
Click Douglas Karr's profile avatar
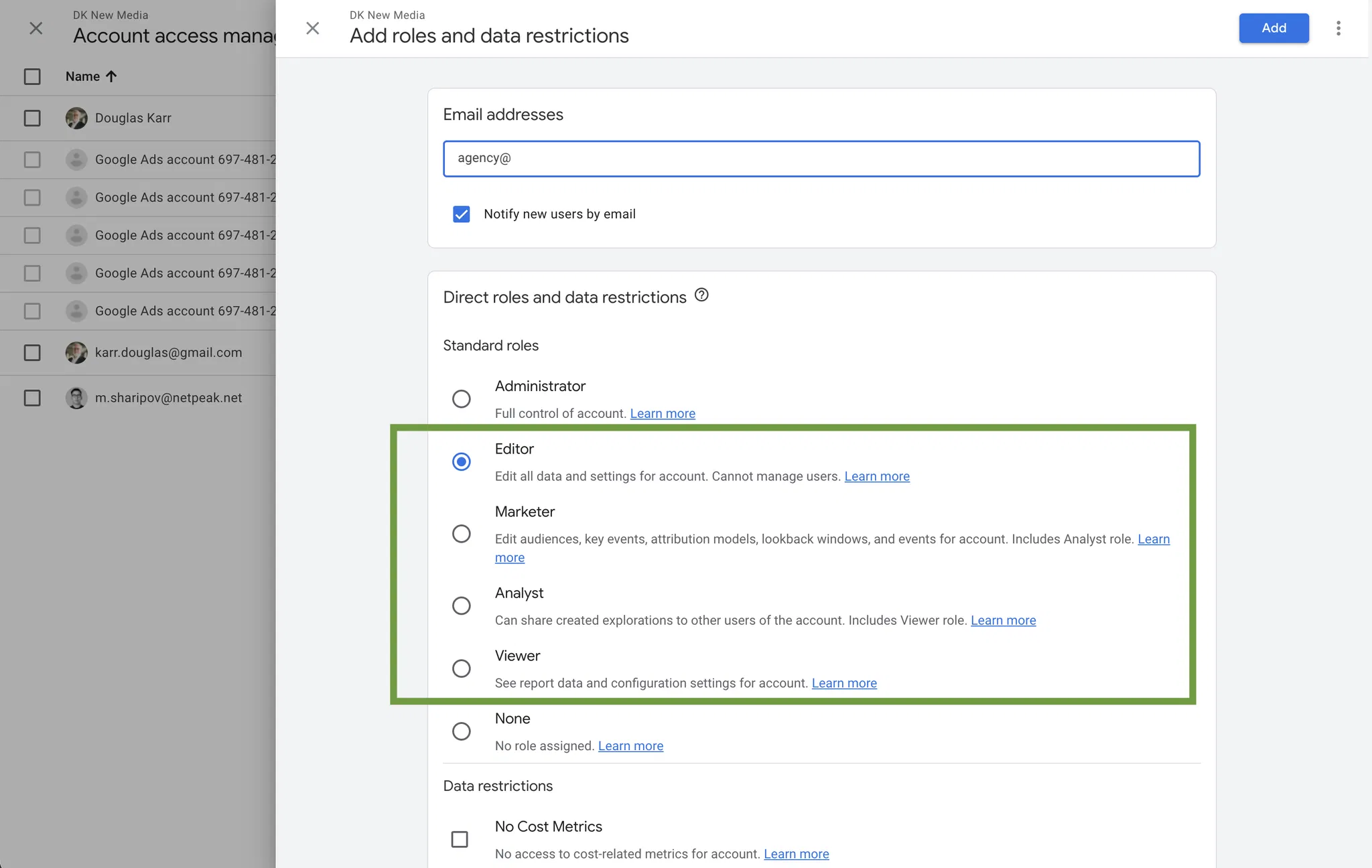point(76,118)
